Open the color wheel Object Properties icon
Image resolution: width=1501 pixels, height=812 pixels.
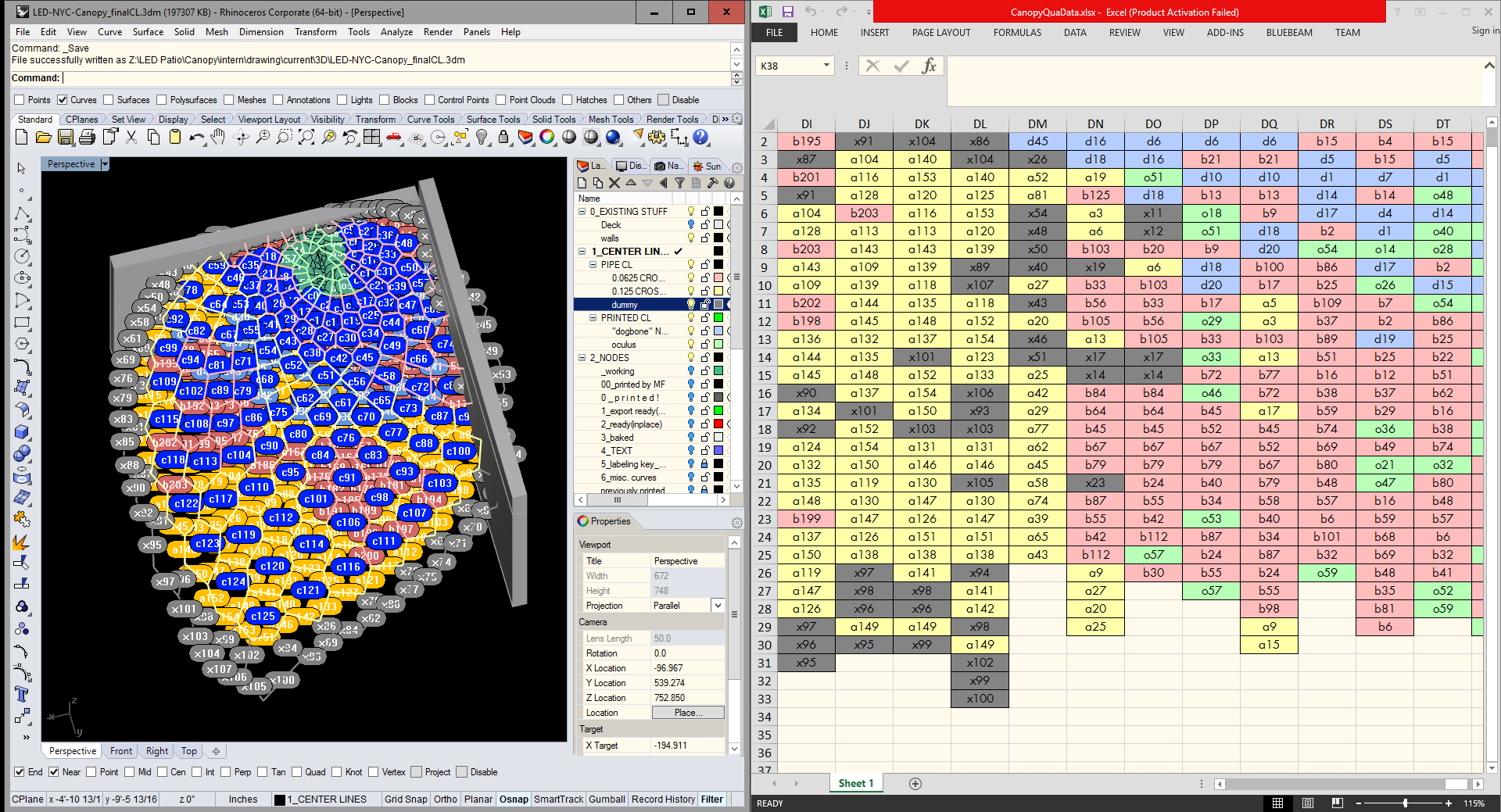point(547,138)
